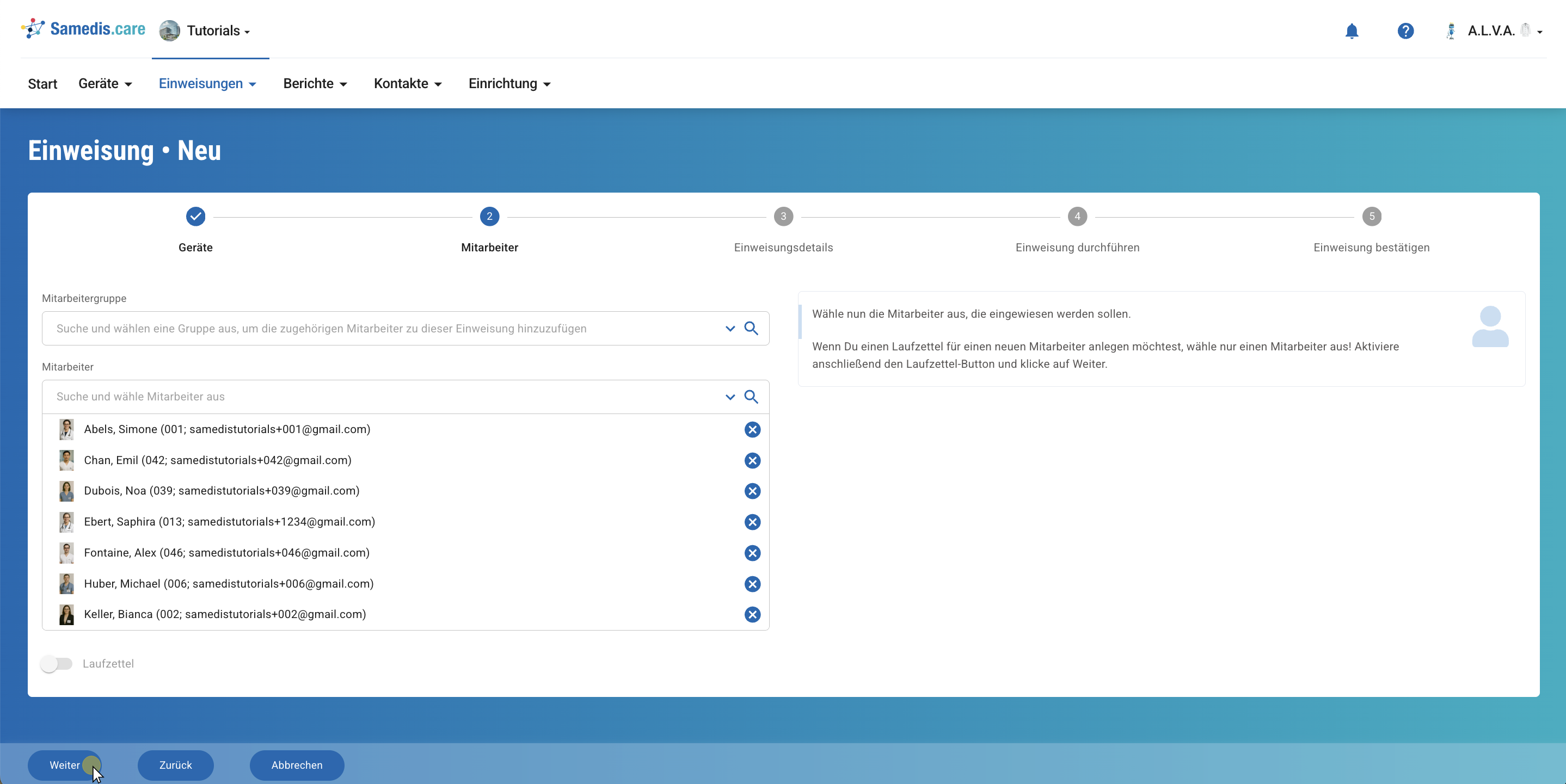
Task: Click search icon in Mitarbeitergruppe field
Action: (751, 328)
